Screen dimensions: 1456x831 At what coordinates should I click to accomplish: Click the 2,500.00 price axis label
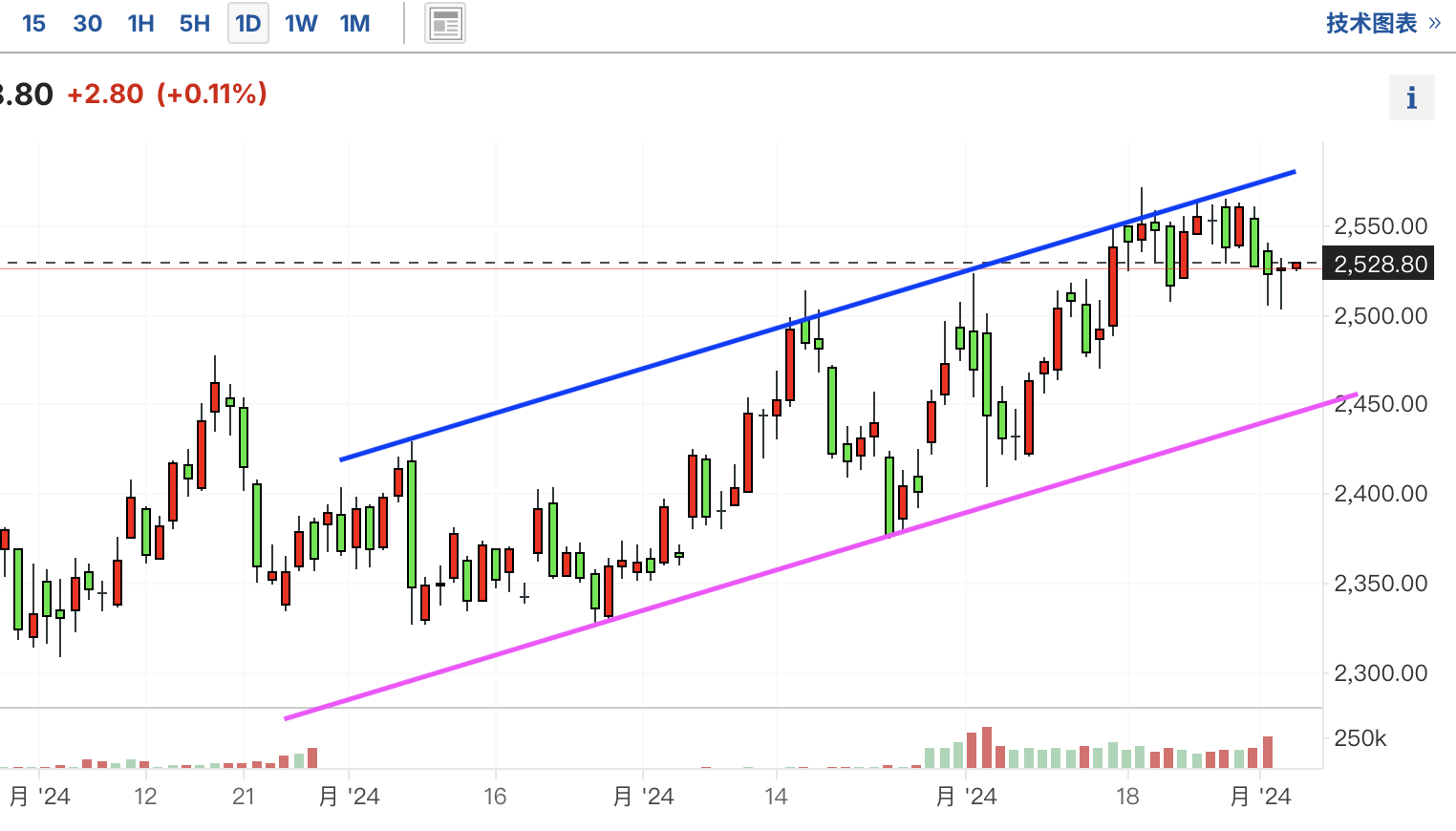click(x=1381, y=316)
